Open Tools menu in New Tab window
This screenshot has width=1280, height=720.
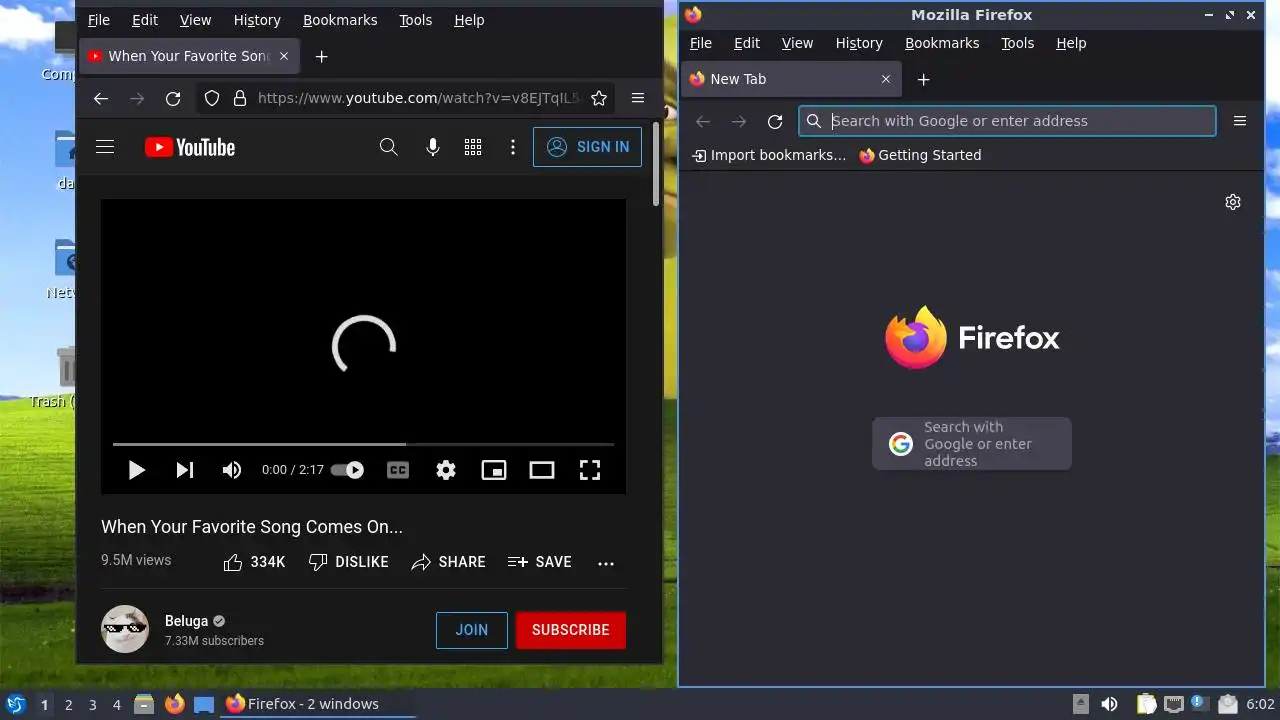pyautogui.click(x=1018, y=43)
